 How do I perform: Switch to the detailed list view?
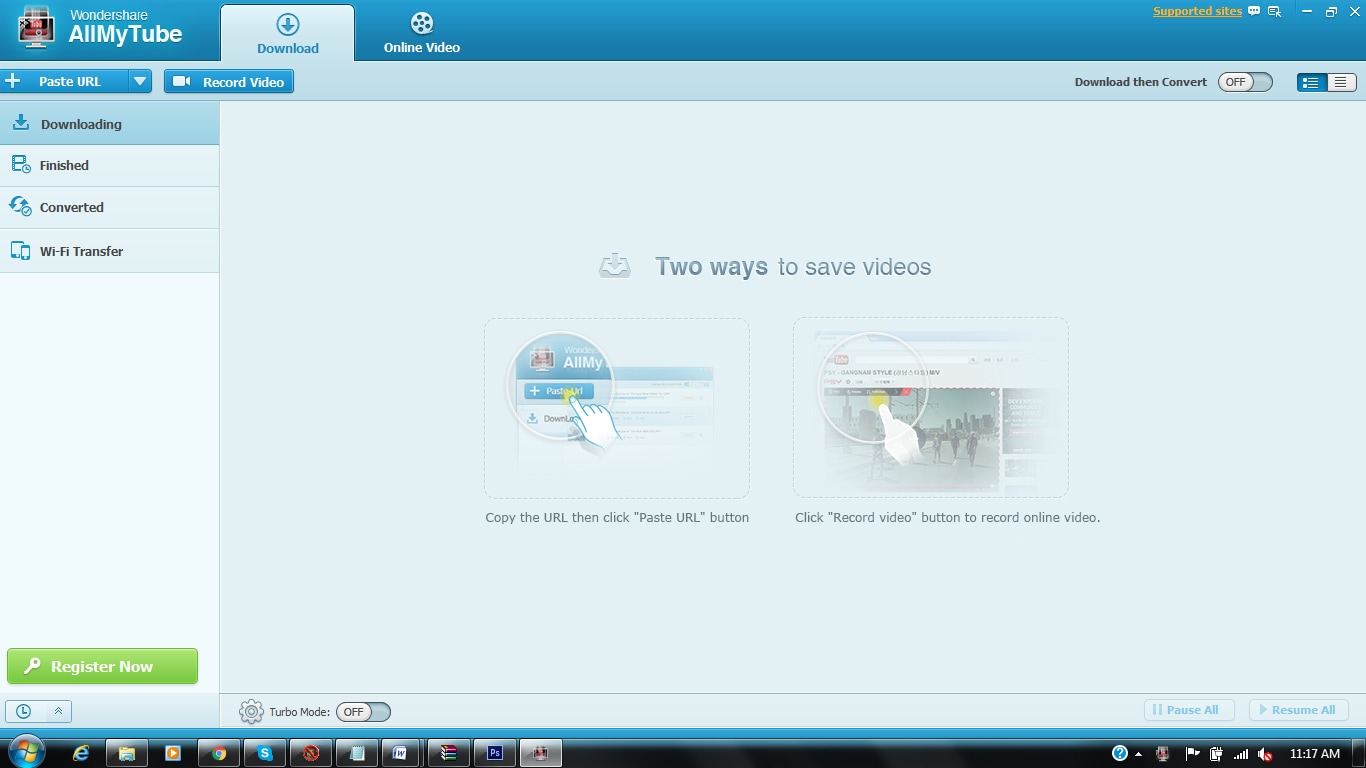(x=1311, y=82)
